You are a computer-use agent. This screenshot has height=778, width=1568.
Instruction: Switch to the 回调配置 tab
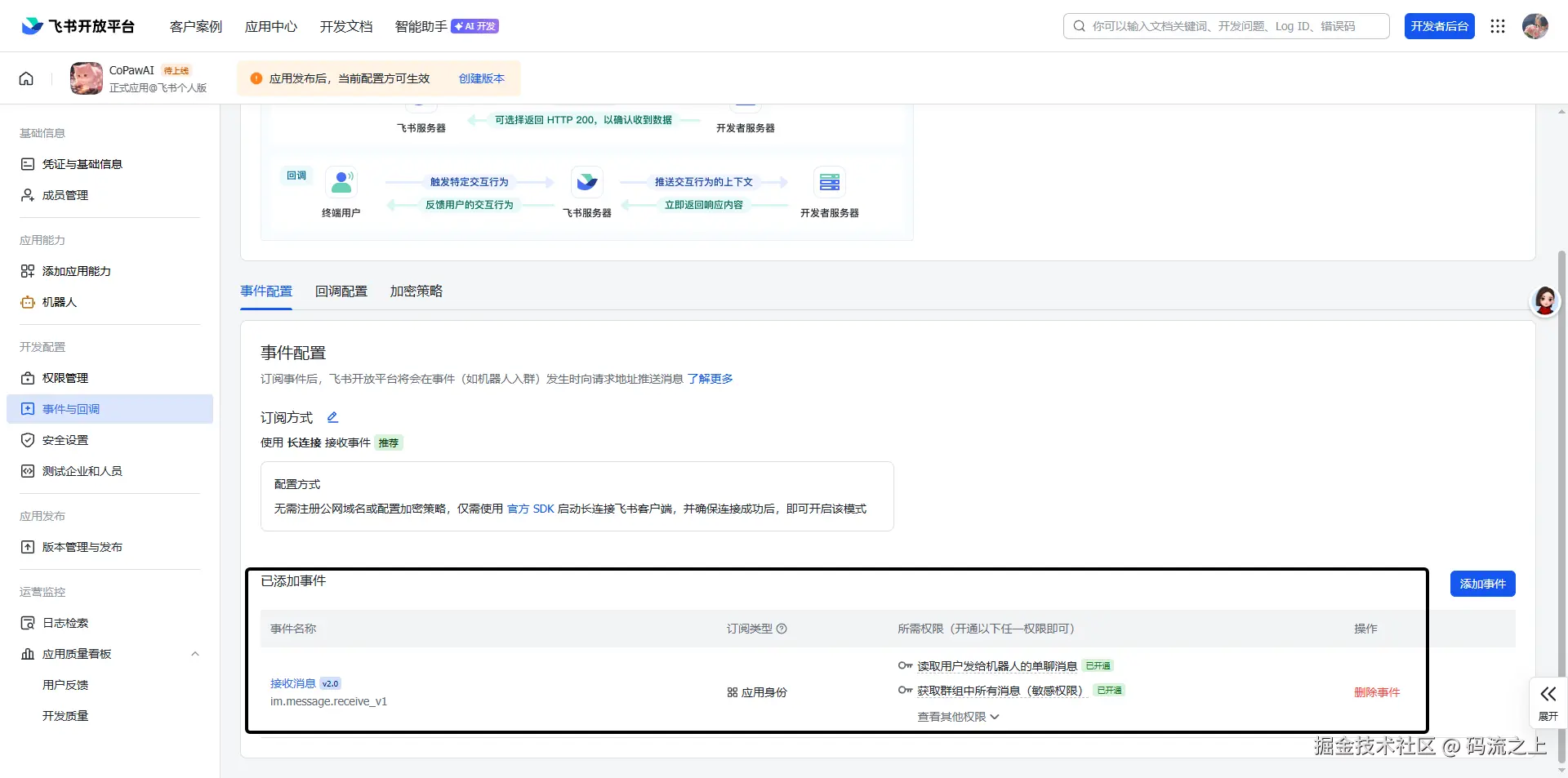pyautogui.click(x=341, y=291)
